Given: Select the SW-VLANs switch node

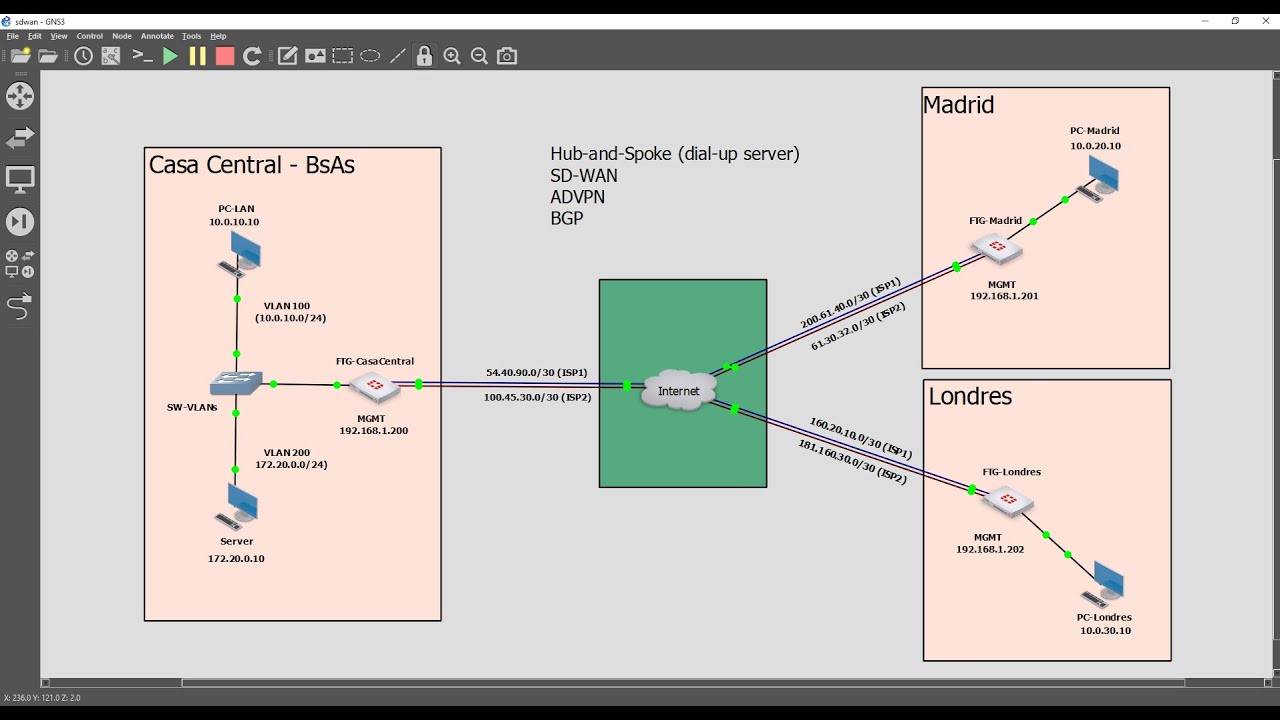Looking at the screenshot, I should click(x=236, y=383).
